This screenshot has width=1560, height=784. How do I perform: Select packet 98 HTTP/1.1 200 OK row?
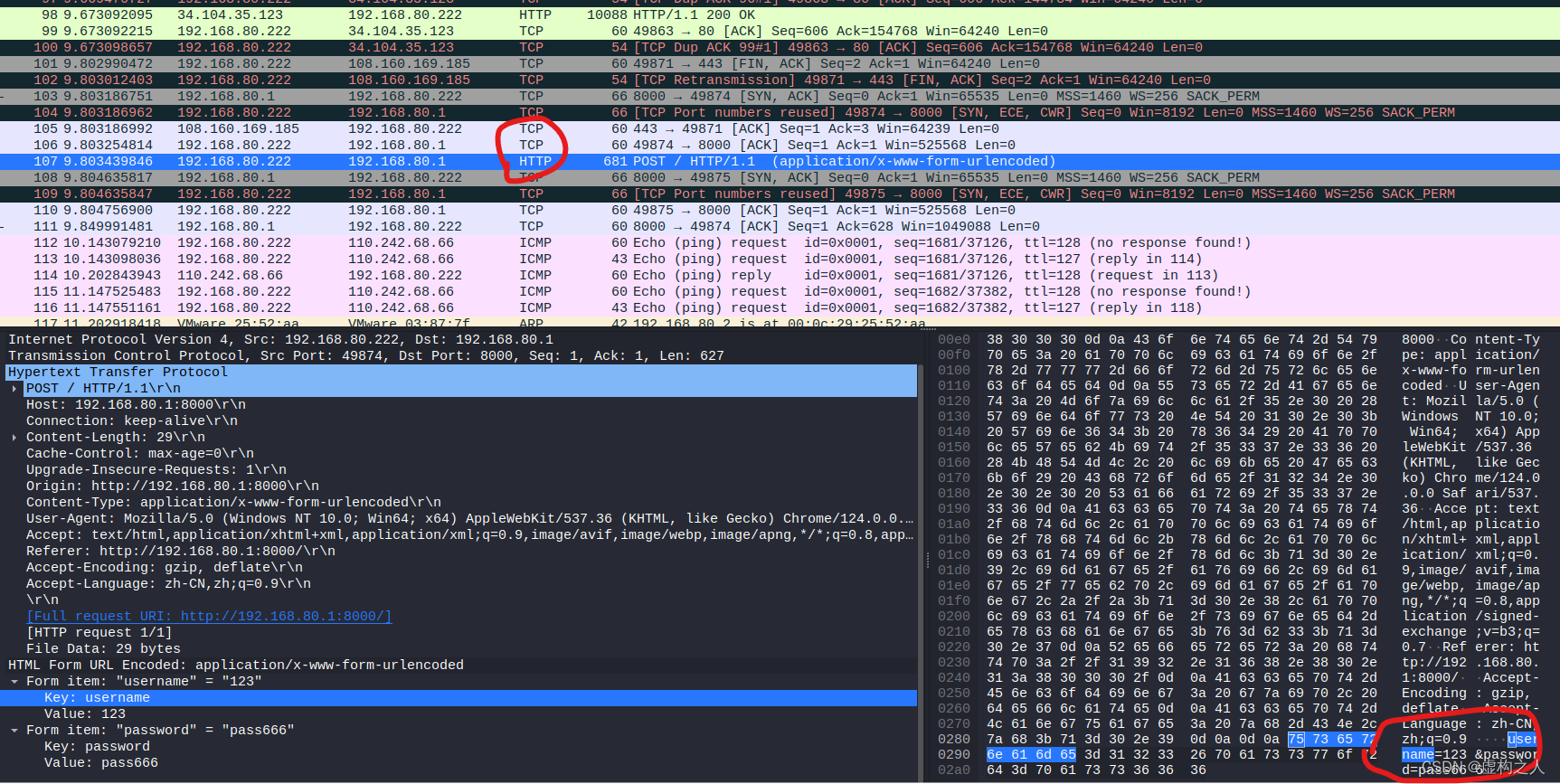tap(780, 14)
